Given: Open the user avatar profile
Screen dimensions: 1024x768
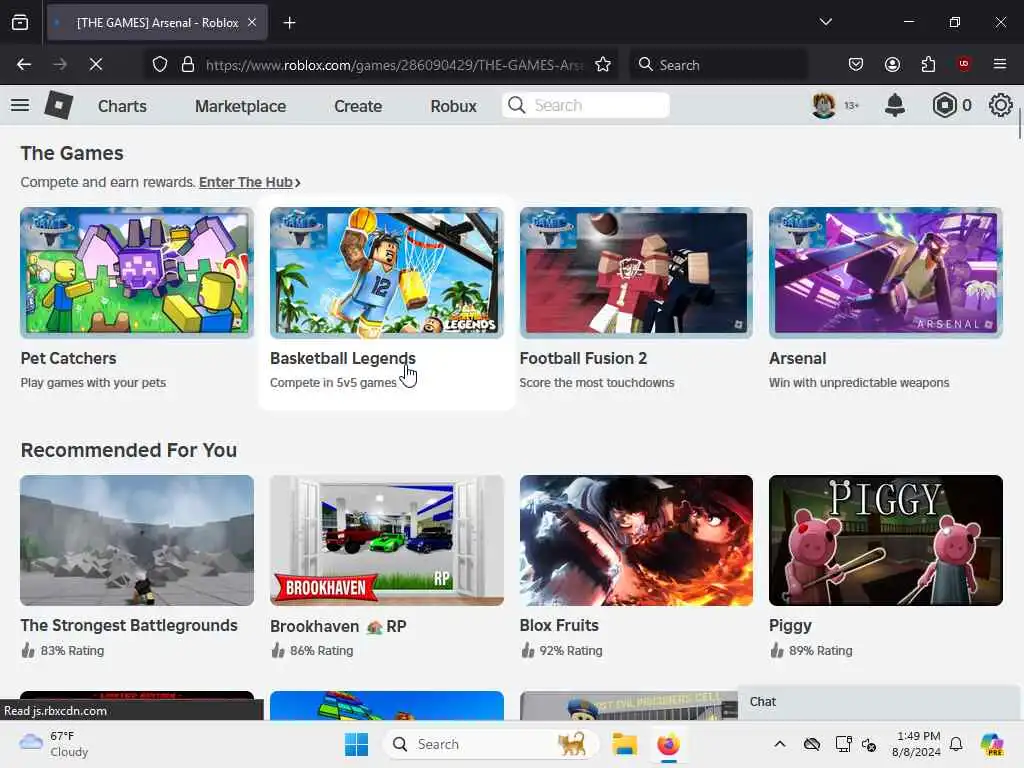Looking at the screenshot, I should point(824,105).
